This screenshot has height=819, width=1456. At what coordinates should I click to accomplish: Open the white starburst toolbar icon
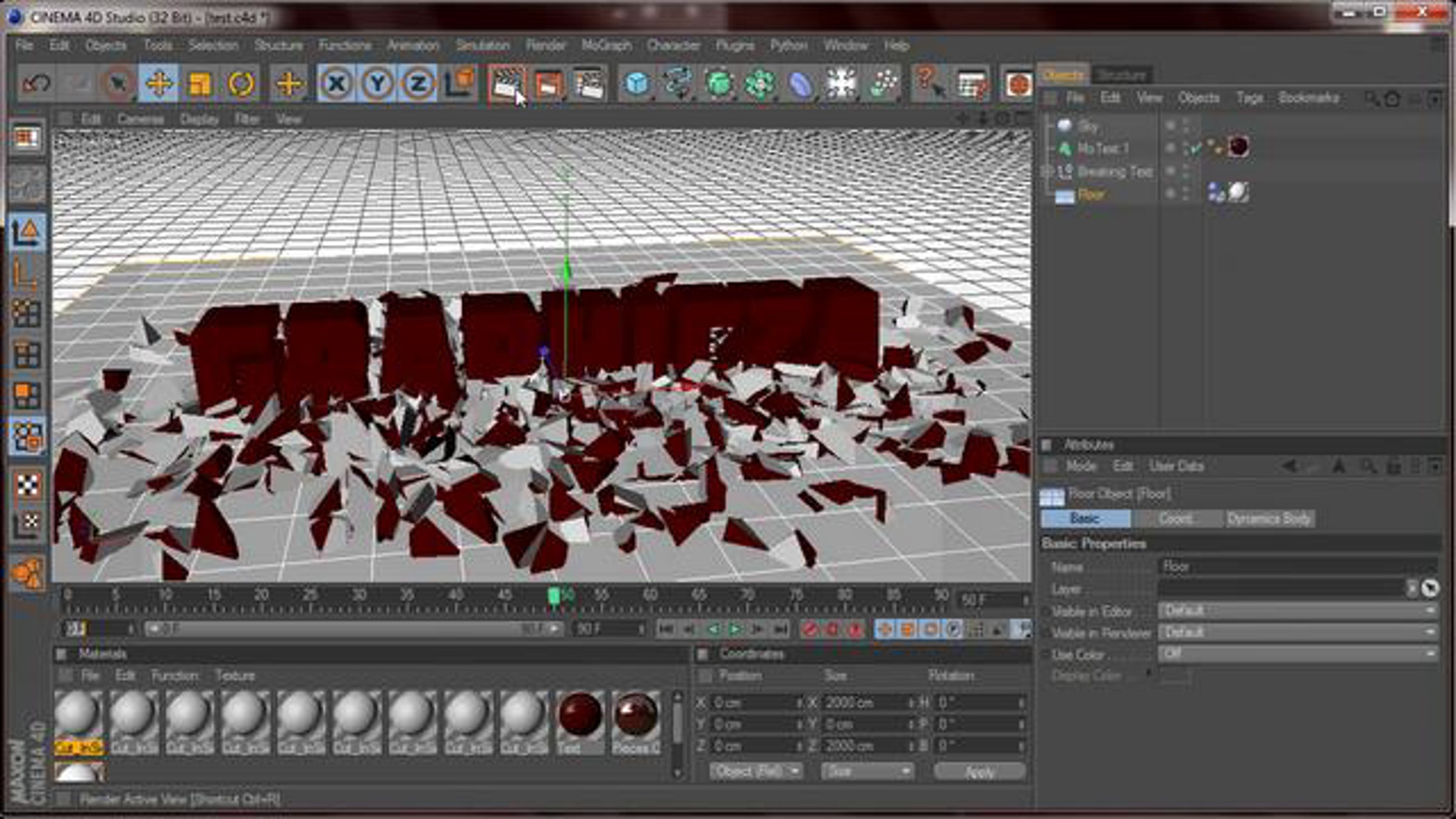click(842, 83)
